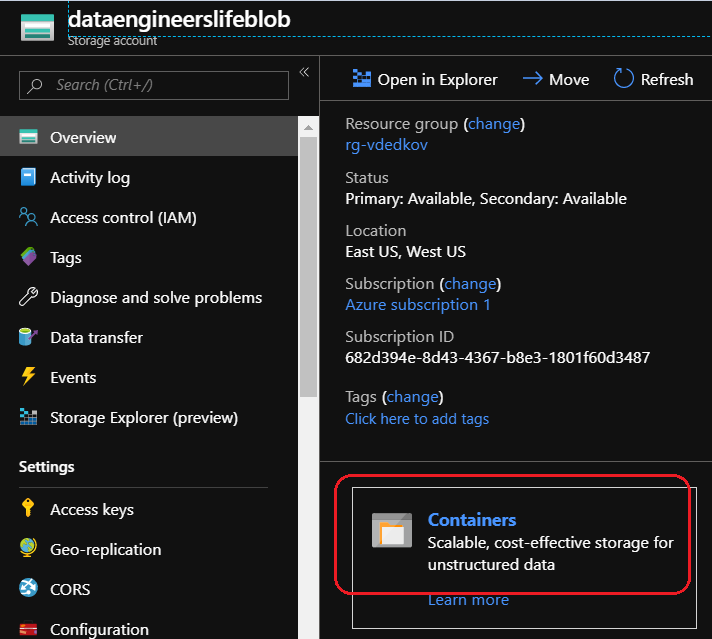Click Learn more under Containers
Viewport: 712px width, 639px height.
(468, 599)
